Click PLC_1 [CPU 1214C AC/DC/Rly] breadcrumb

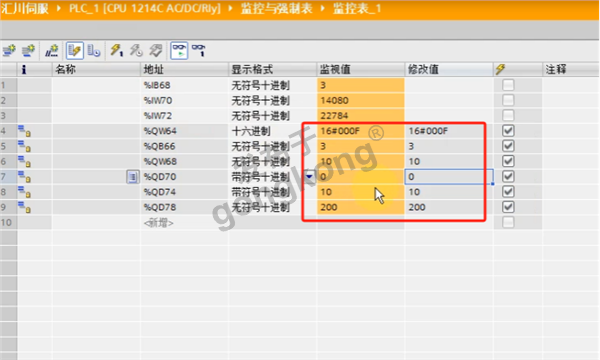click(x=145, y=8)
